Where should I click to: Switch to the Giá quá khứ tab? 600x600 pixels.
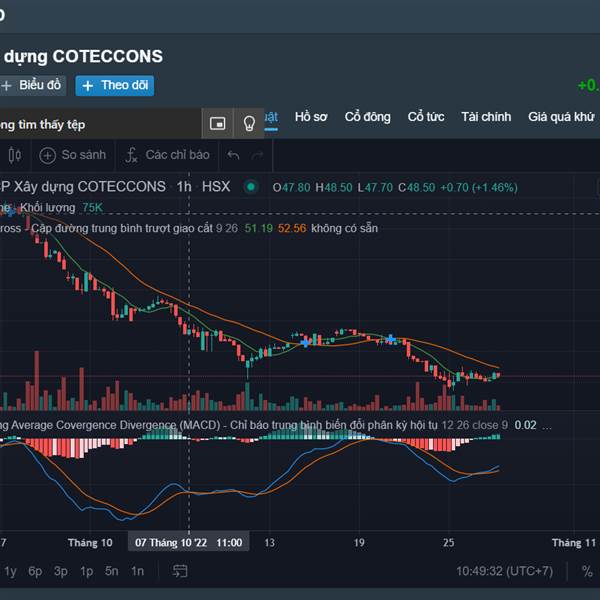click(x=561, y=117)
